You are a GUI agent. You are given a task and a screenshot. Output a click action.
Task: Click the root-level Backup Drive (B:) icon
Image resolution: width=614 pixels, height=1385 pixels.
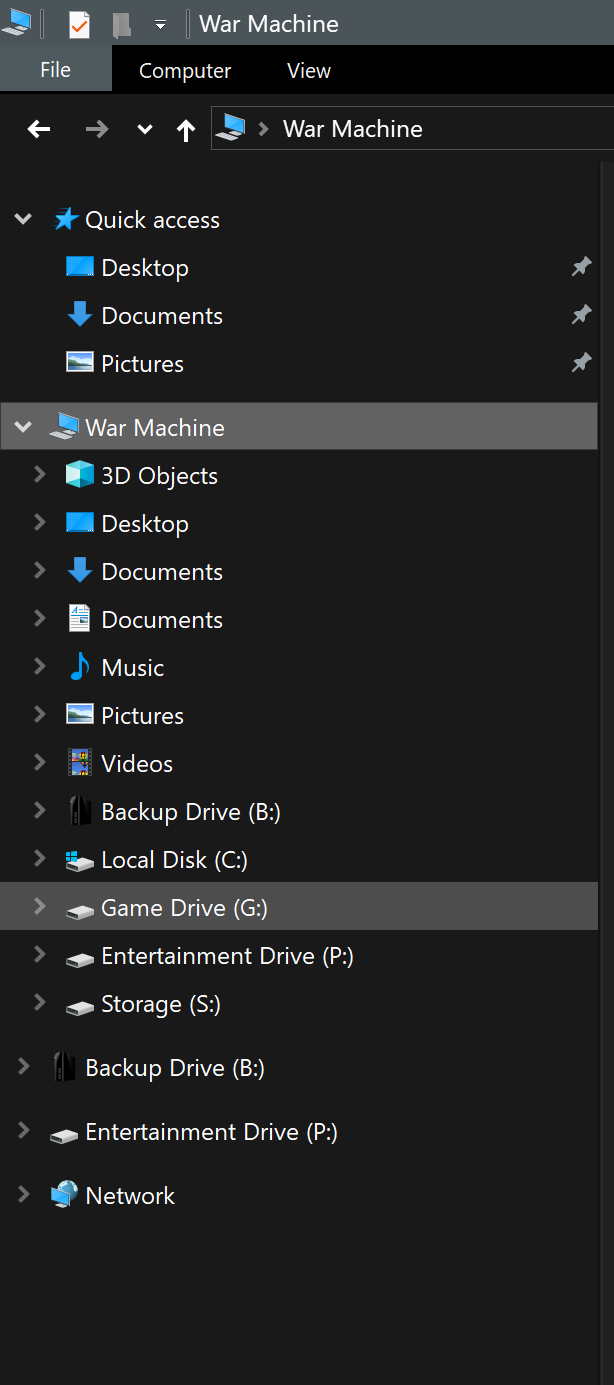[64, 1067]
